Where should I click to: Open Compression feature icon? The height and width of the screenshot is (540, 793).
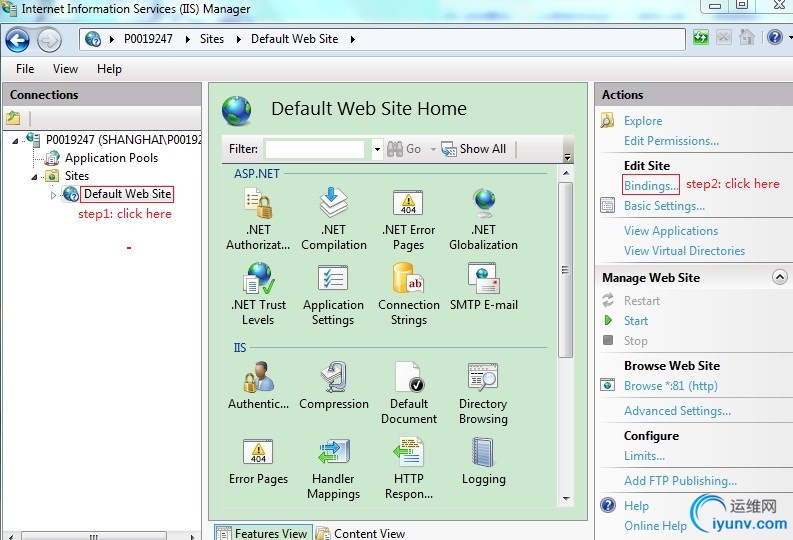pyautogui.click(x=334, y=377)
